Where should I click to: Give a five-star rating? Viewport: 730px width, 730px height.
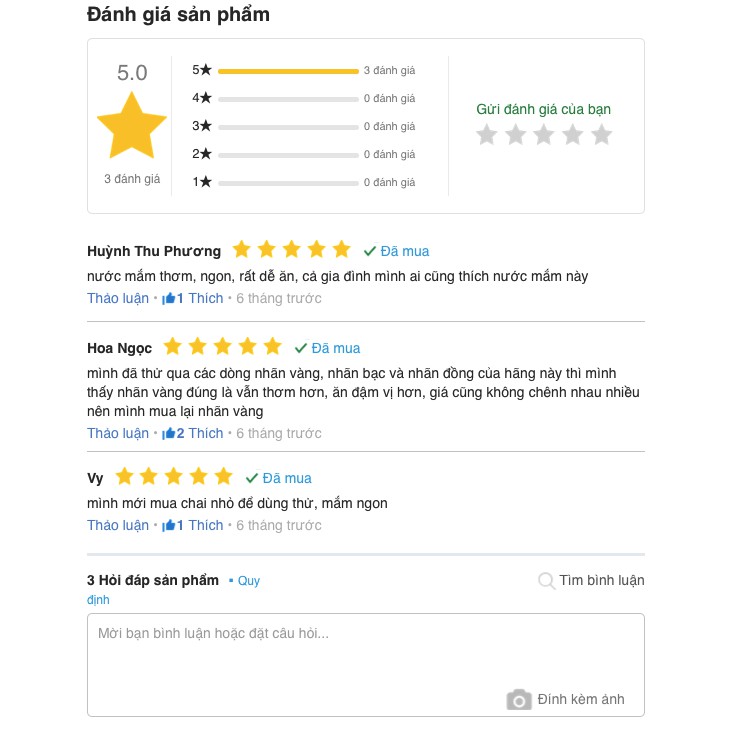pyautogui.click(x=601, y=135)
